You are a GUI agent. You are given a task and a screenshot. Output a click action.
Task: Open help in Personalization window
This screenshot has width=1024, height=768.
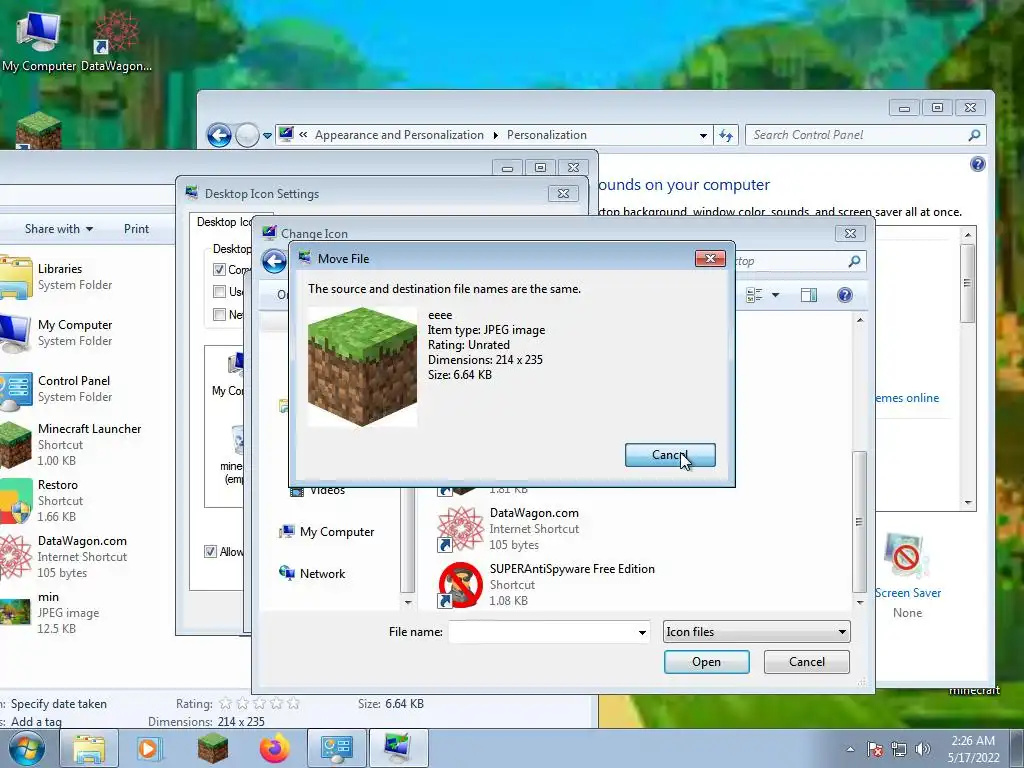(978, 164)
